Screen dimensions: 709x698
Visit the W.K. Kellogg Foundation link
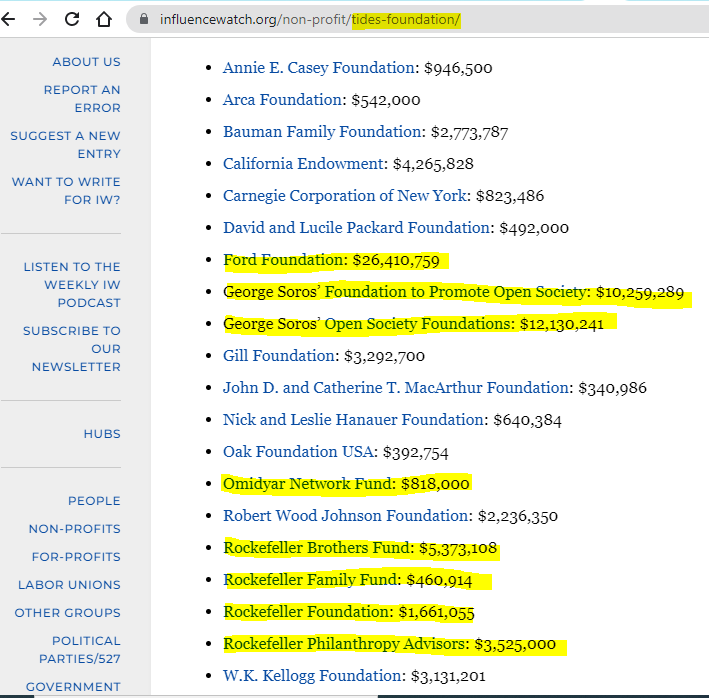(312, 676)
